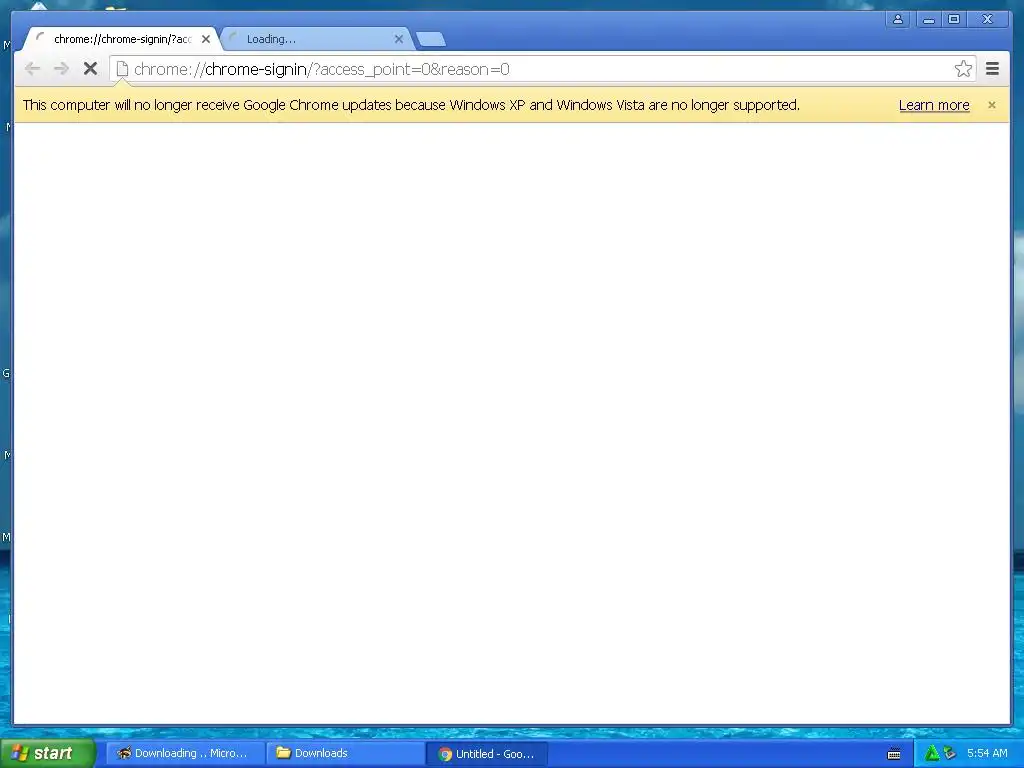Open the Chrome profile user button
The width and height of the screenshot is (1024, 768).
pyautogui.click(x=898, y=20)
